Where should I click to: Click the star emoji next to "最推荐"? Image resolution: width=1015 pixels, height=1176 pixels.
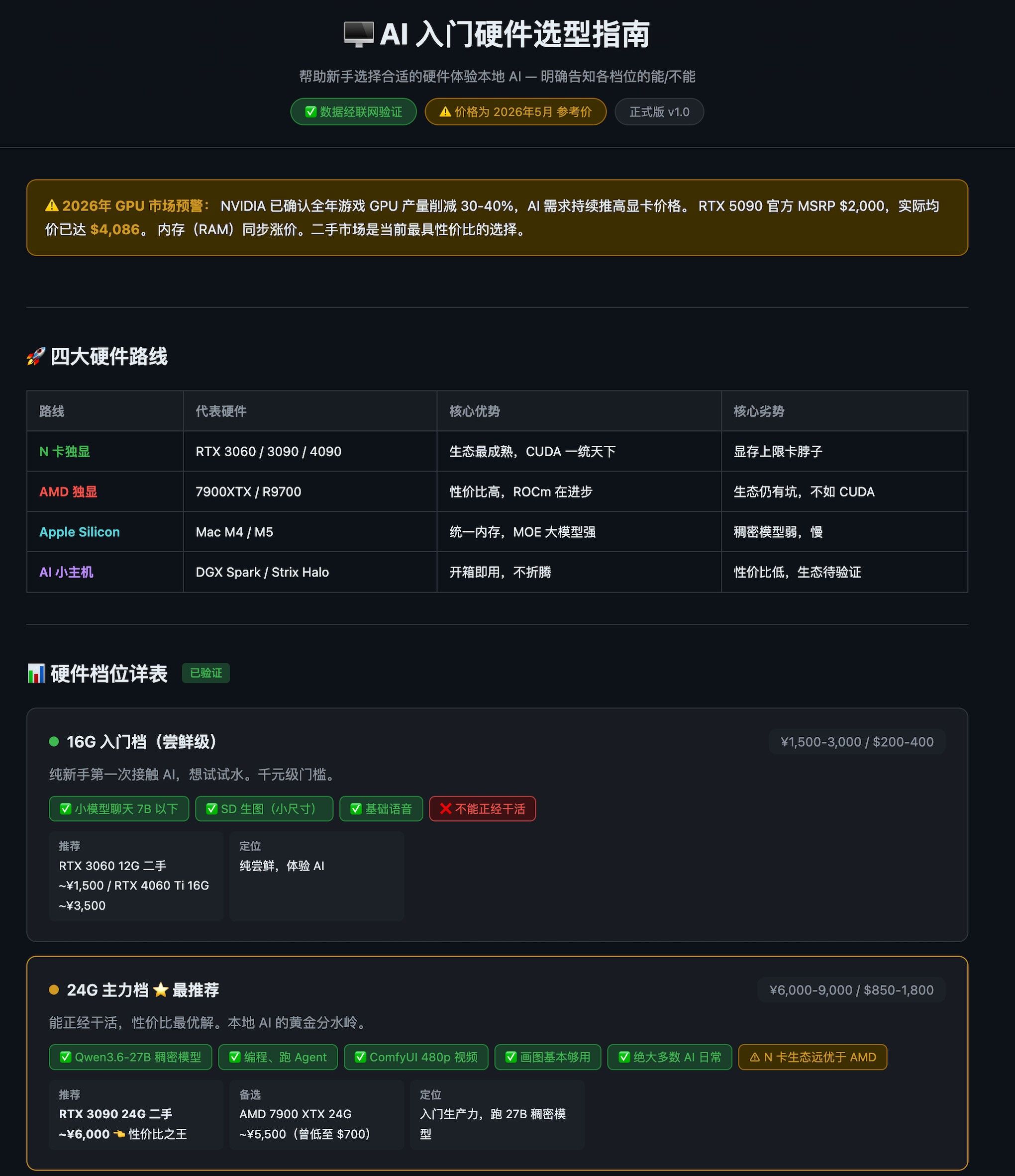coord(161,990)
